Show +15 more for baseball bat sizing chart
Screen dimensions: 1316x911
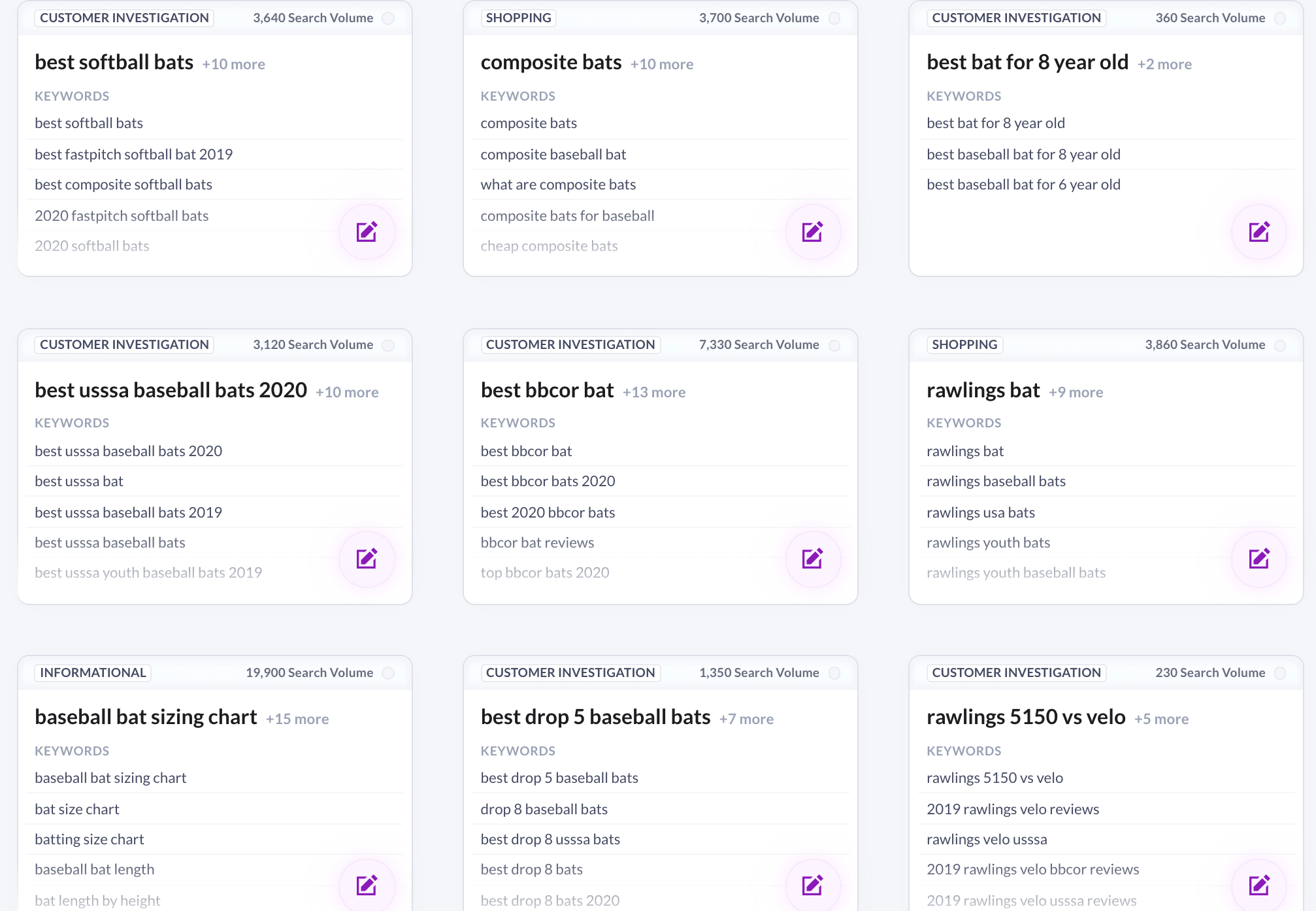coord(297,719)
